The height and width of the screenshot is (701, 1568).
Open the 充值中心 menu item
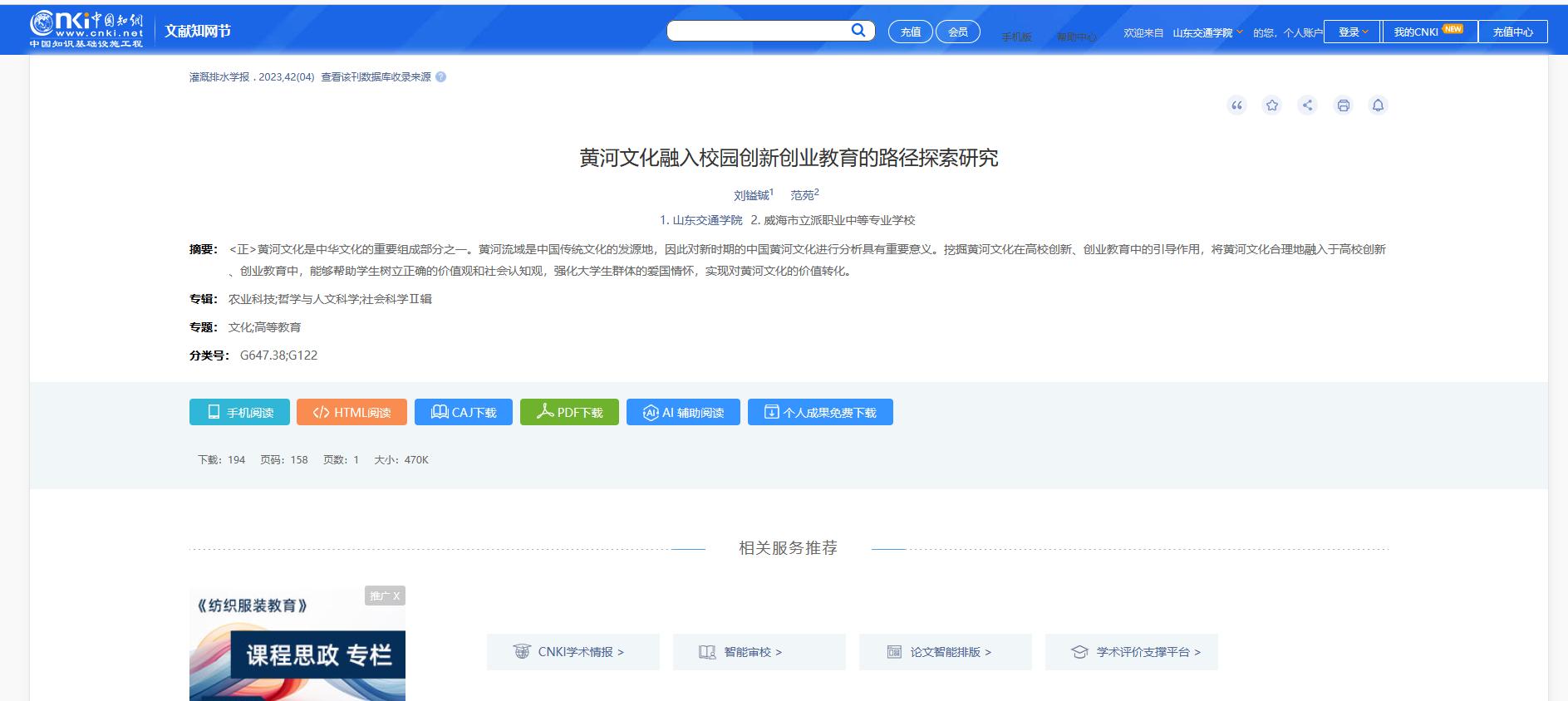(1512, 32)
